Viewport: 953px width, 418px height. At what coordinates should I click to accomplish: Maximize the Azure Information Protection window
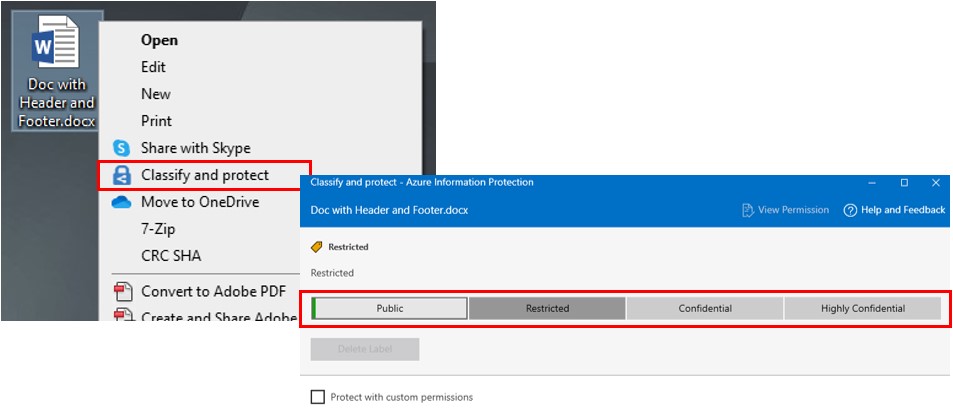[904, 183]
